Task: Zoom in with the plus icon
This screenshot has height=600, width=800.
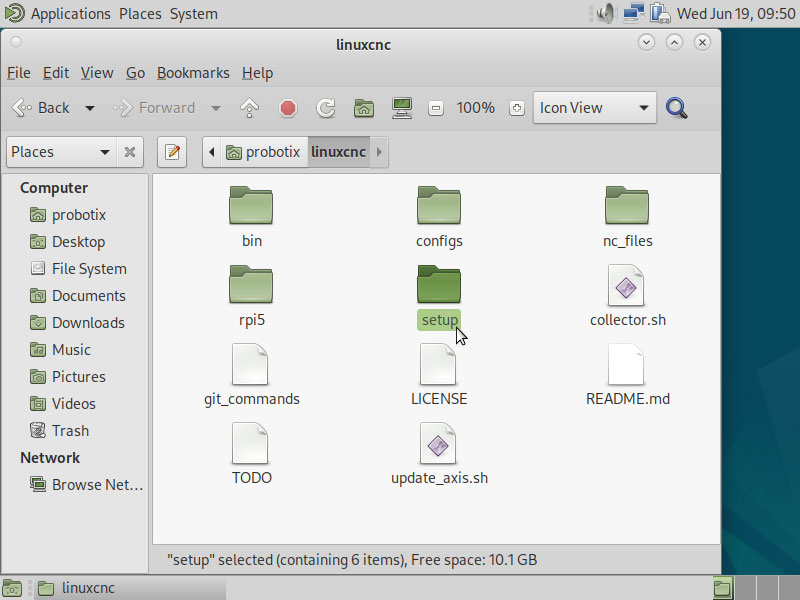Action: (x=516, y=108)
